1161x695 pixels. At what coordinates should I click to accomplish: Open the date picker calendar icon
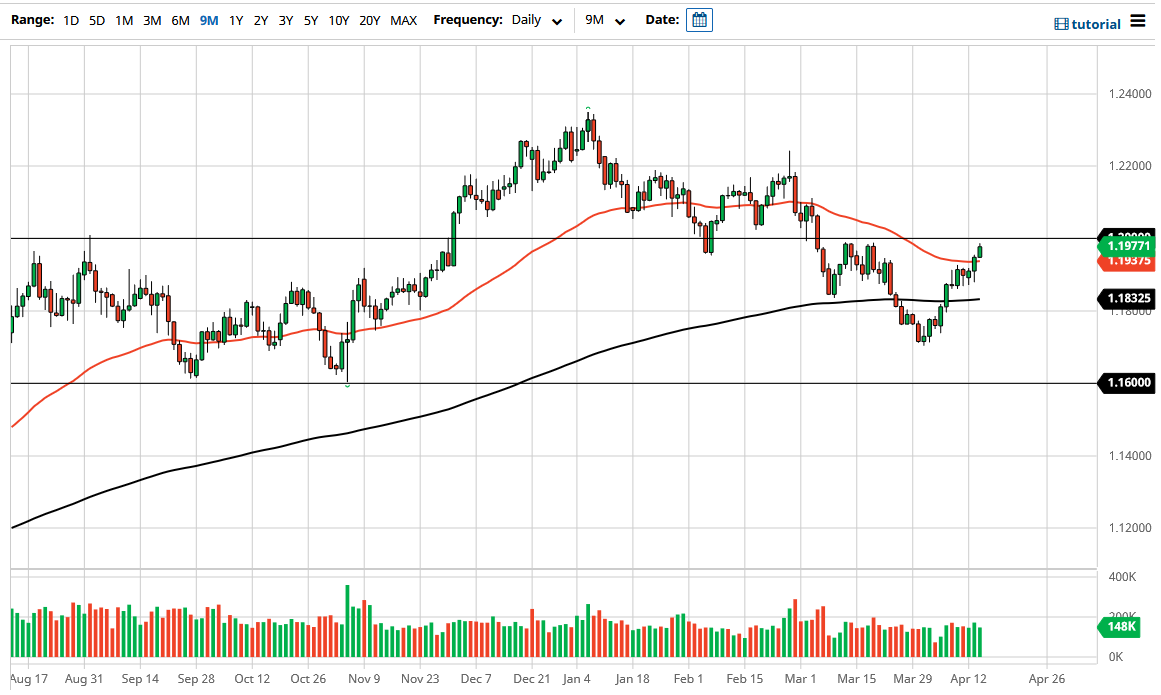pos(699,20)
